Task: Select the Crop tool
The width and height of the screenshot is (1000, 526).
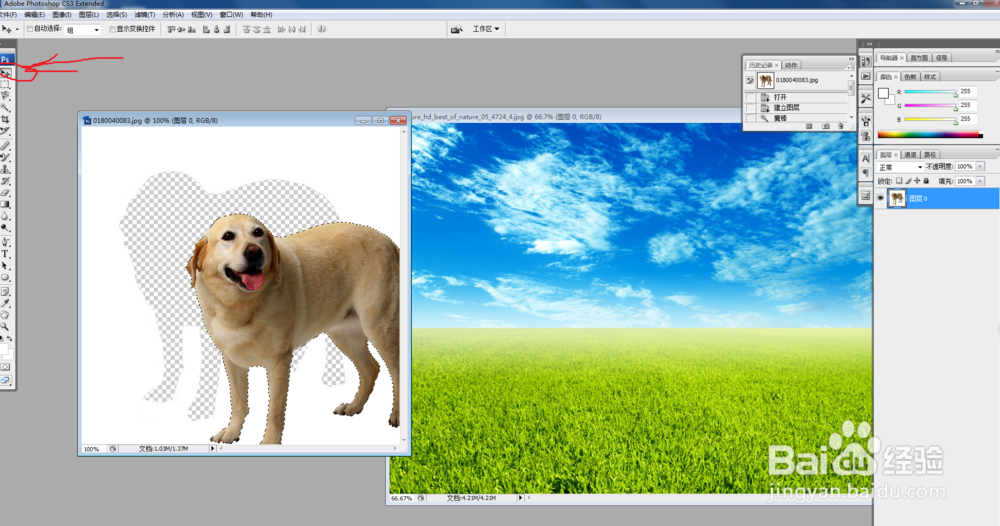Action: [6, 119]
